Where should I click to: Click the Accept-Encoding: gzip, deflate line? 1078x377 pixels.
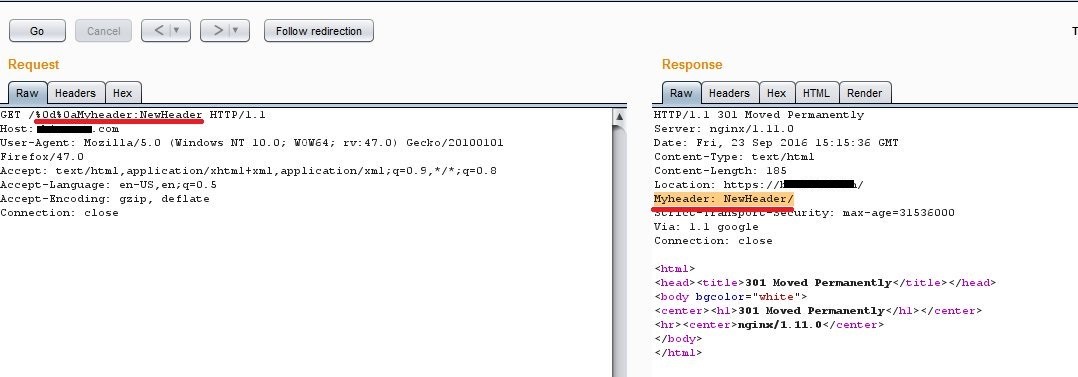coord(104,199)
